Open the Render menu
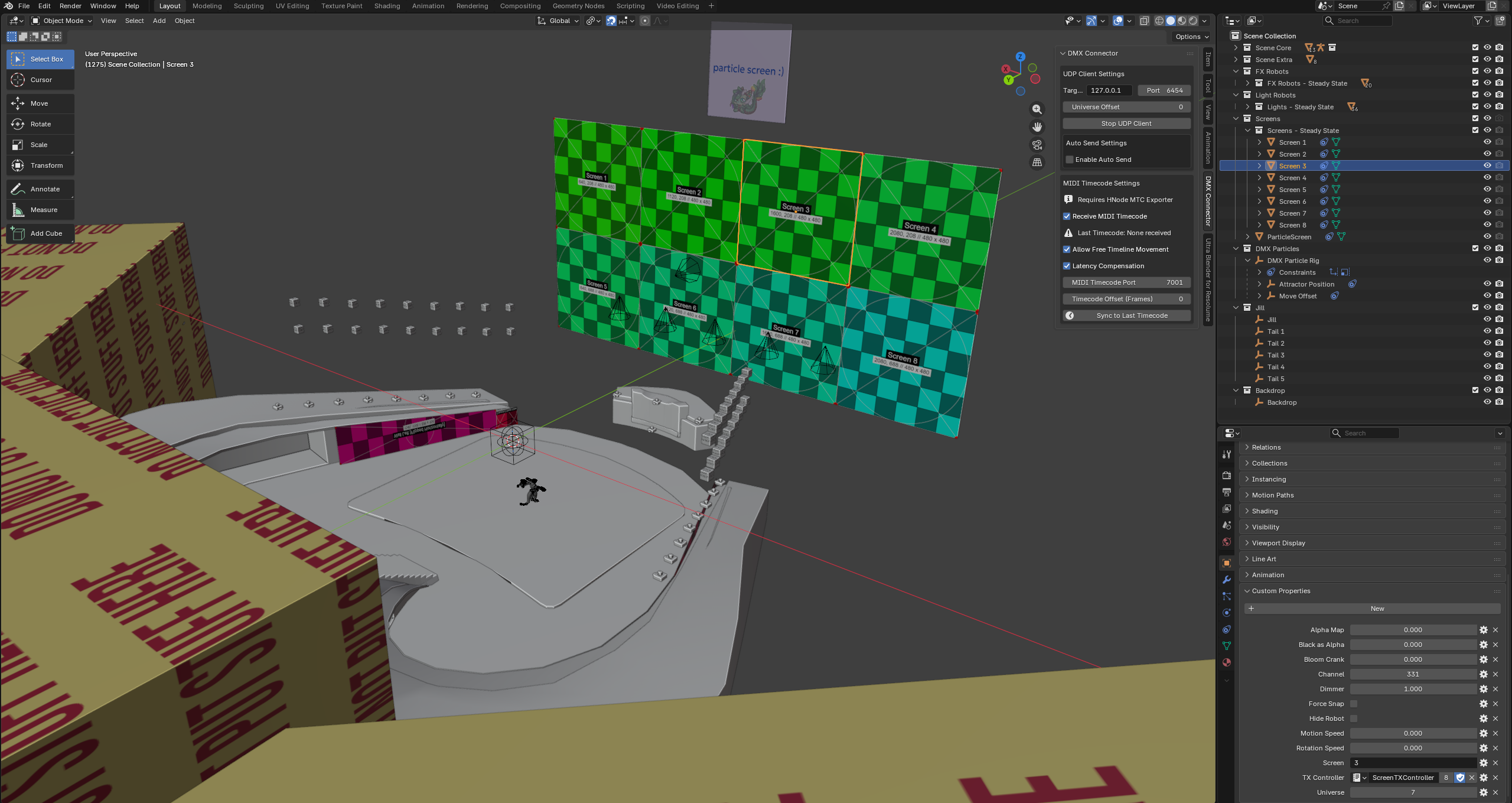The width and height of the screenshot is (1512, 803). point(70,6)
